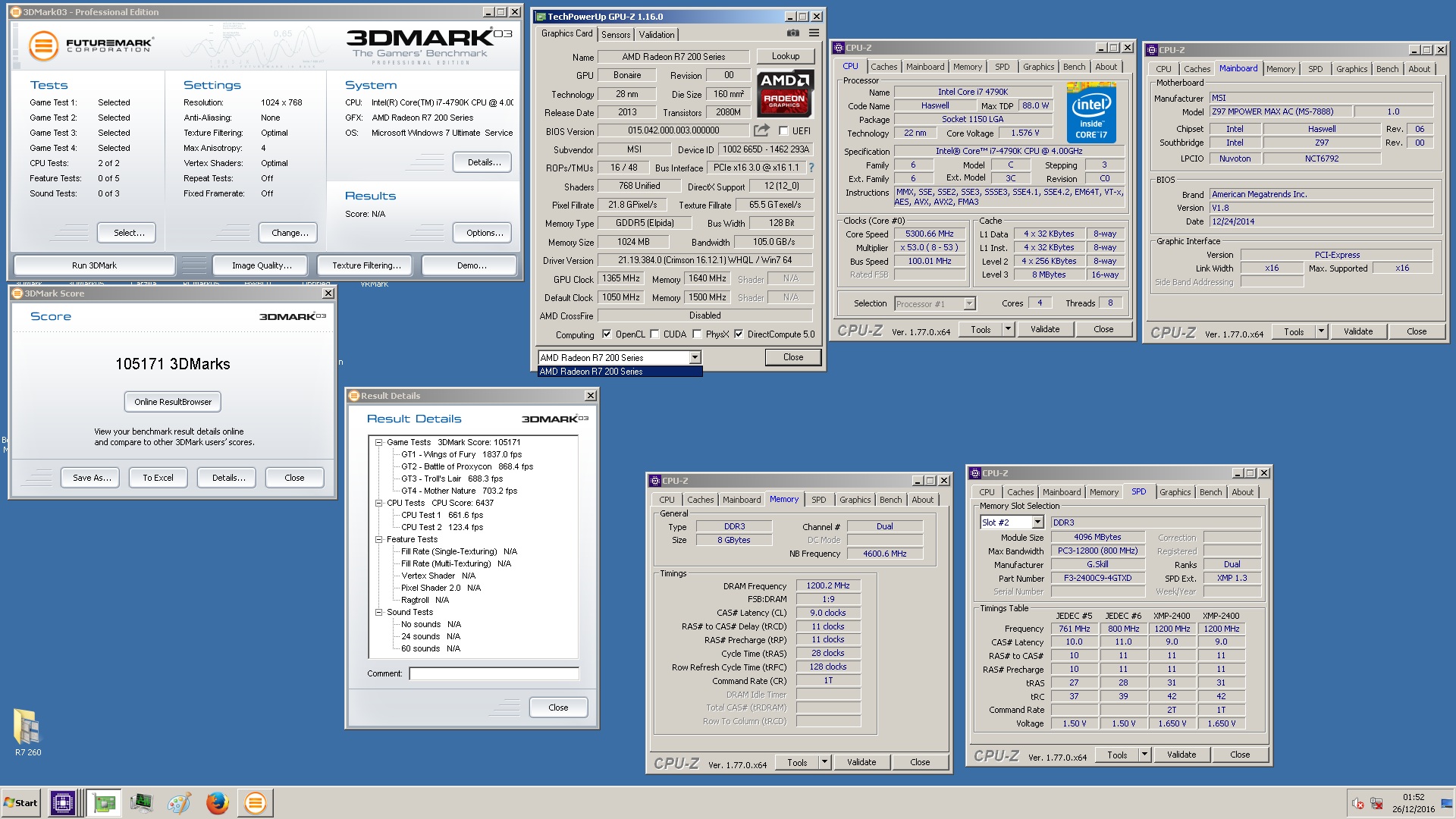Click the 3DMark Score title bar icon
The width and height of the screenshot is (1456, 819).
17,293
